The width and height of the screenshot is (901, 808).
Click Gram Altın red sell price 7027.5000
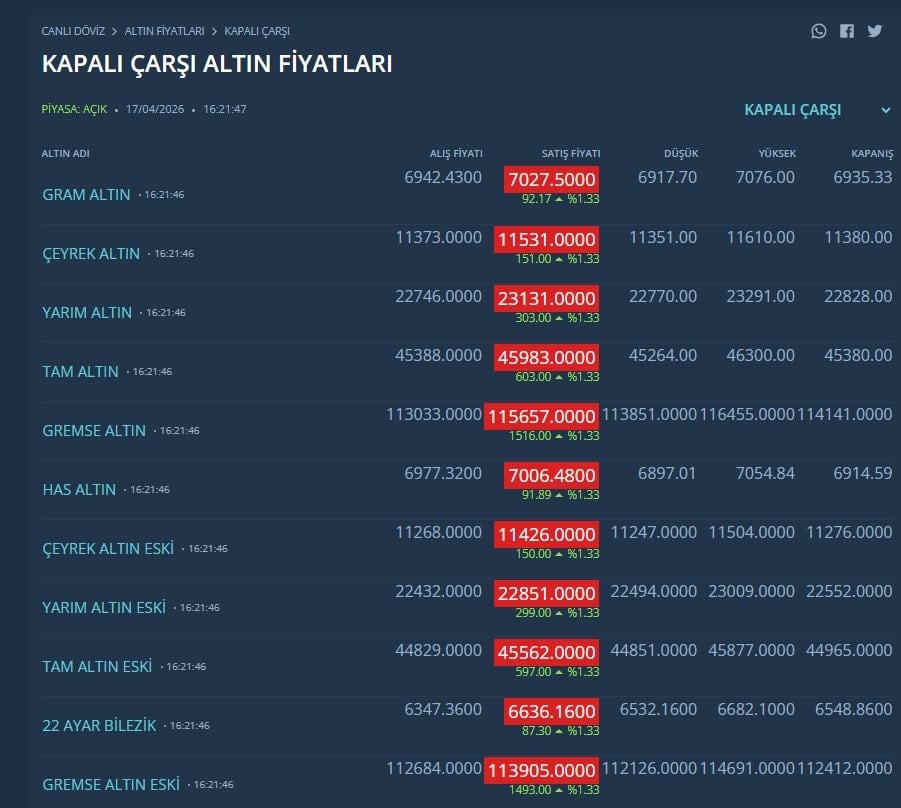point(552,180)
